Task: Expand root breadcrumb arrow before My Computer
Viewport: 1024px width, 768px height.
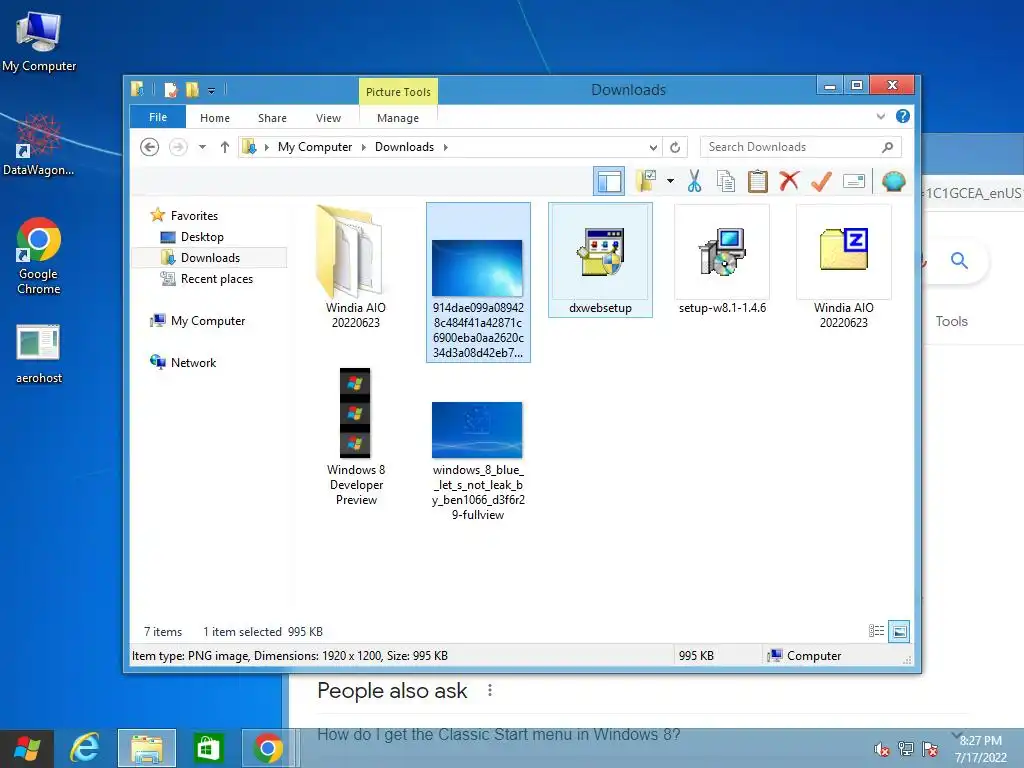Action: tap(266, 147)
